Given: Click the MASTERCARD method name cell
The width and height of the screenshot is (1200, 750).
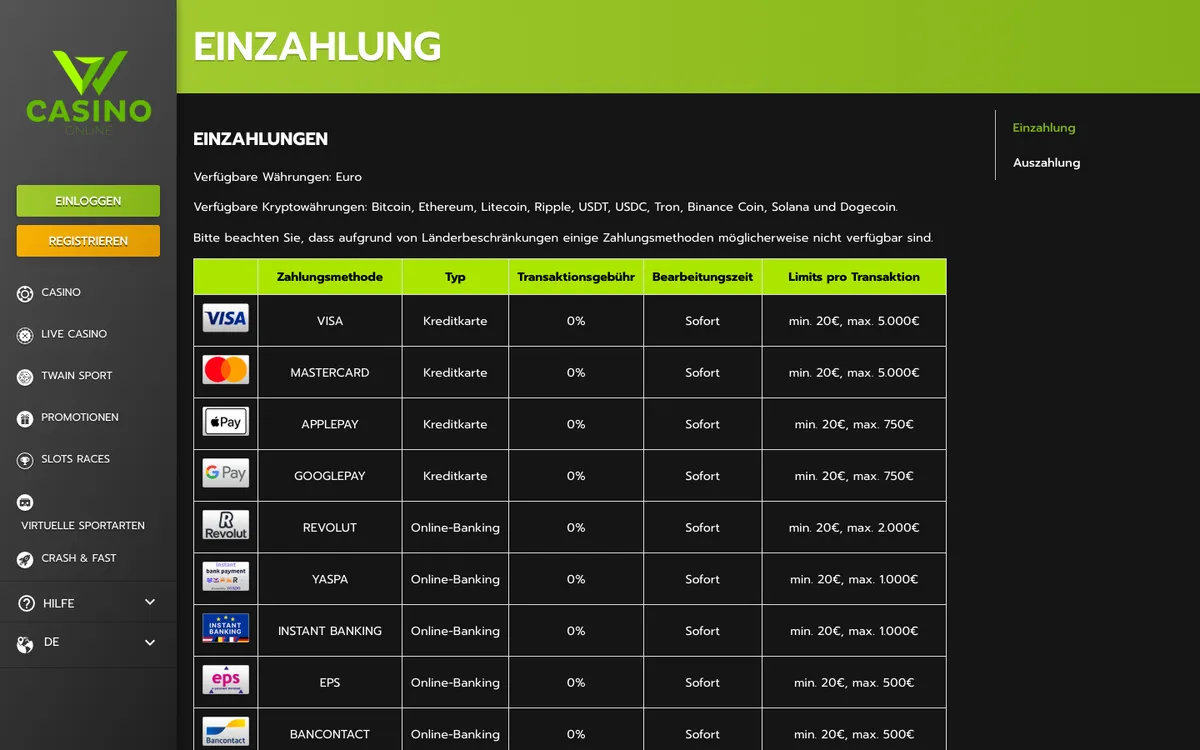Looking at the screenshot, I should 330,373.
